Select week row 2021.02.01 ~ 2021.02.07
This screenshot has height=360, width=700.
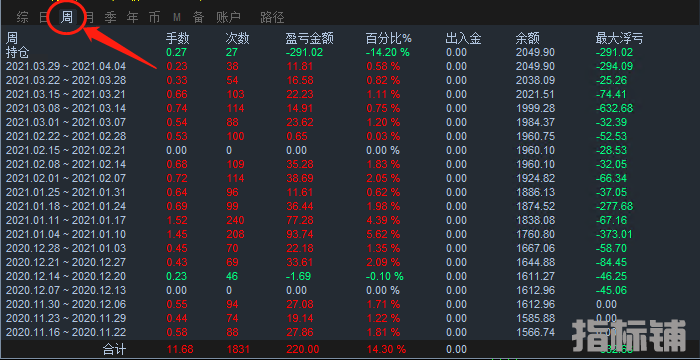(x=66, y=178)
